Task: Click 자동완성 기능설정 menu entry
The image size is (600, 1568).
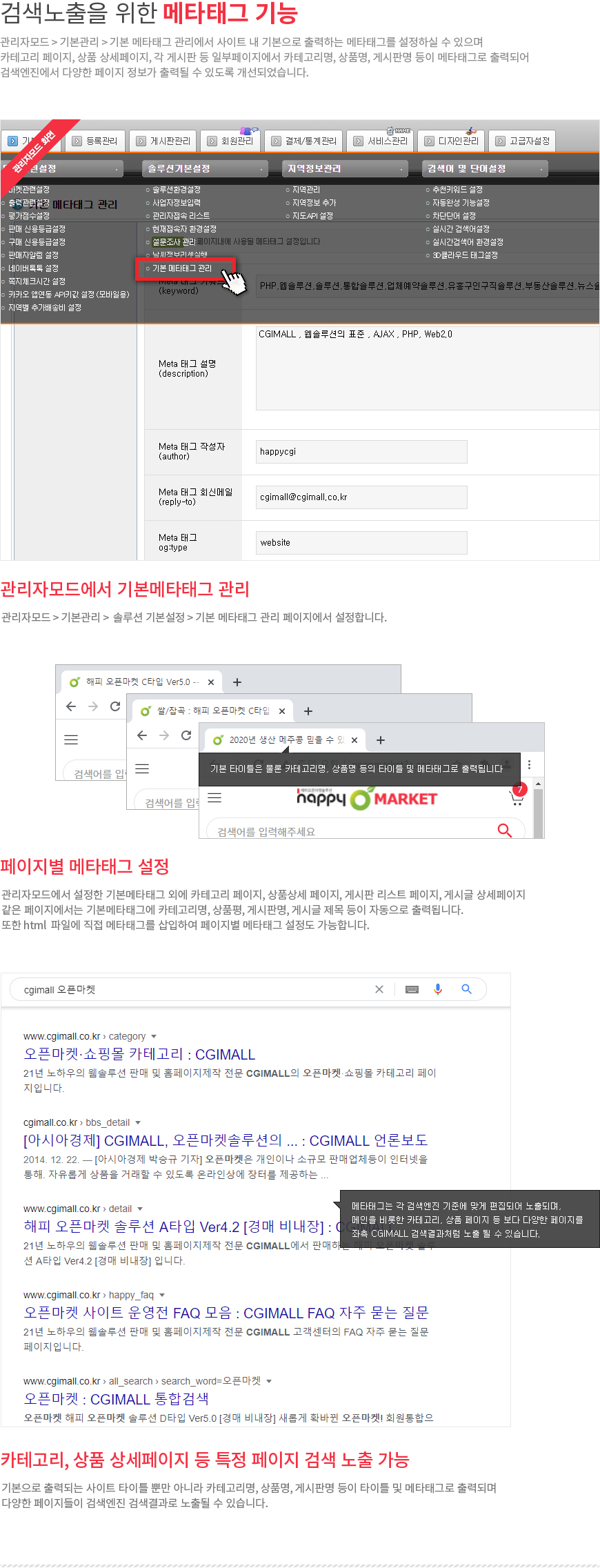Action: [x=461, y=203]
